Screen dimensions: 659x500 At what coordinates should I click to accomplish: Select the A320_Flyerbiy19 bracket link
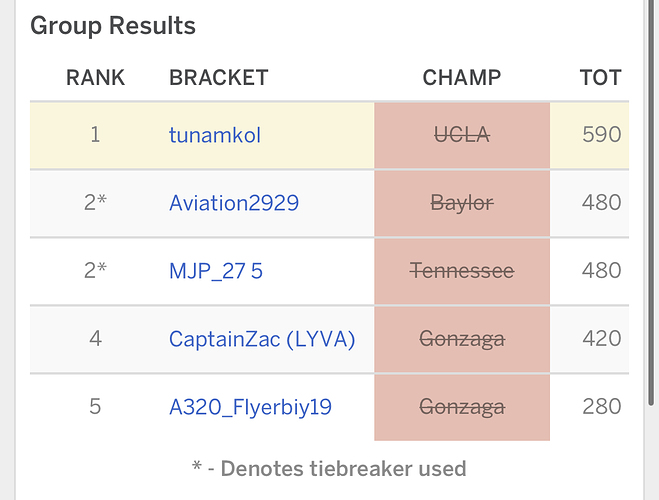250,407
